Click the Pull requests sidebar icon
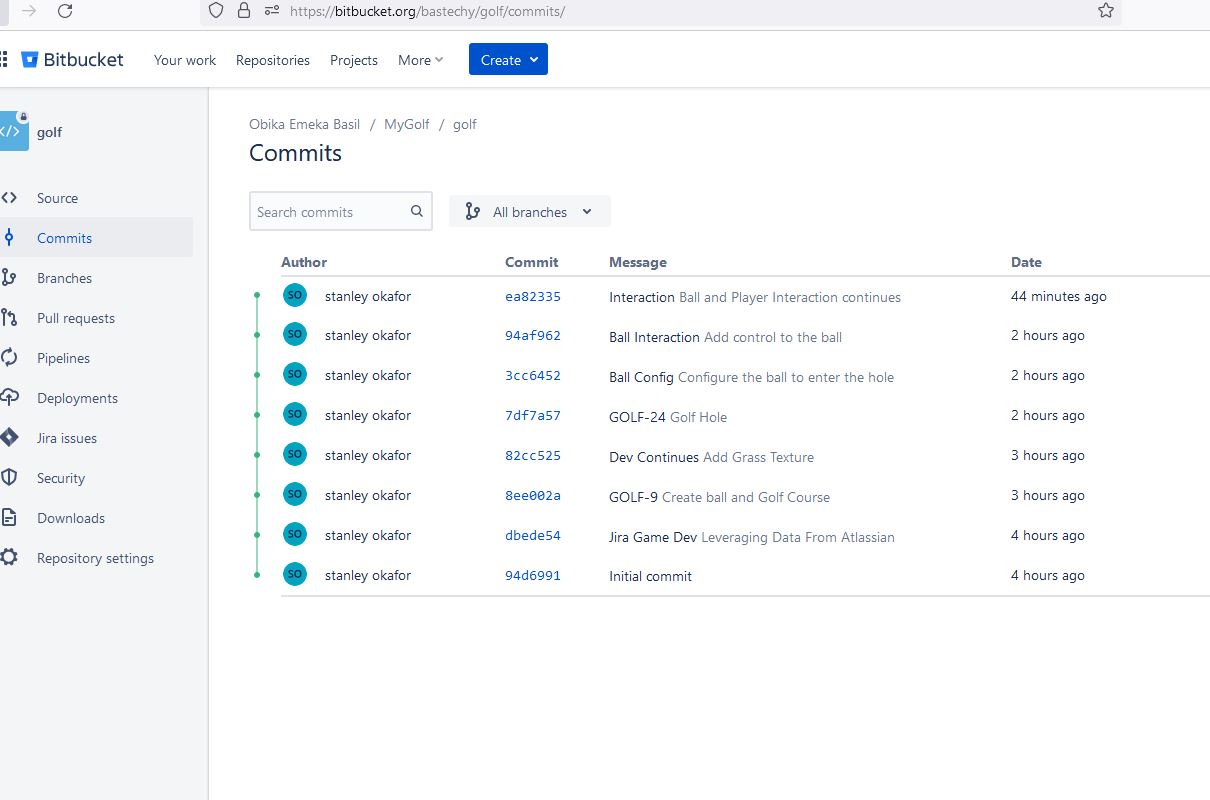1210x800 pixels. pyautogui.click(x=9, y=318)
